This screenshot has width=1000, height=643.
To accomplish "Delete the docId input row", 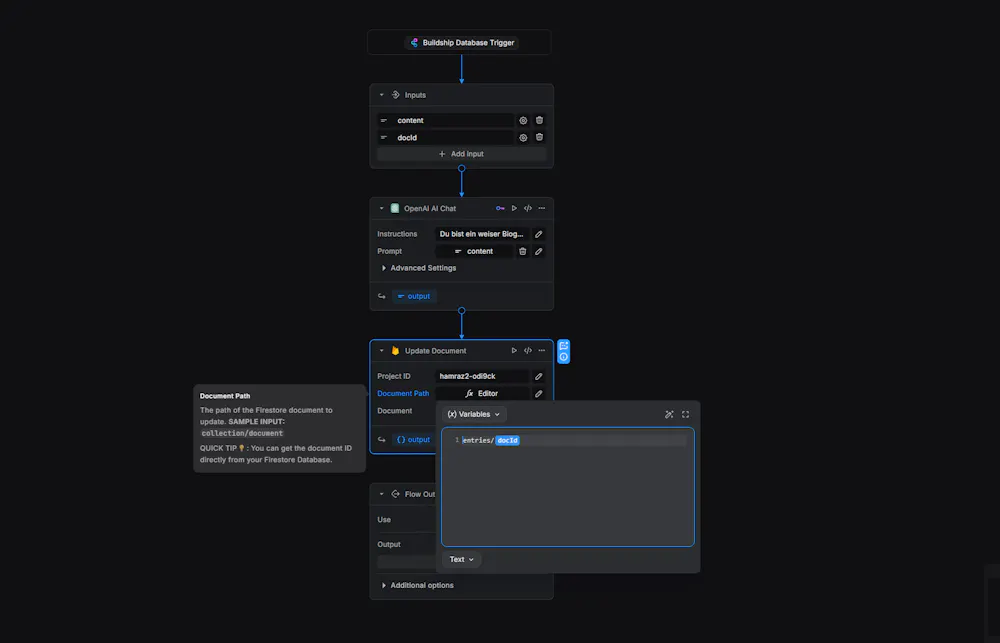I will [540, 137].
